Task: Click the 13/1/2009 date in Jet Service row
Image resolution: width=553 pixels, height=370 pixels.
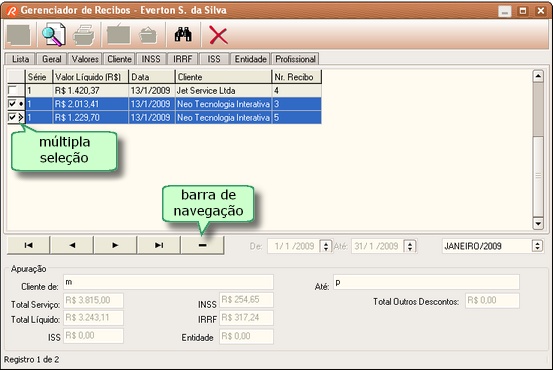Action: point(152,90)
